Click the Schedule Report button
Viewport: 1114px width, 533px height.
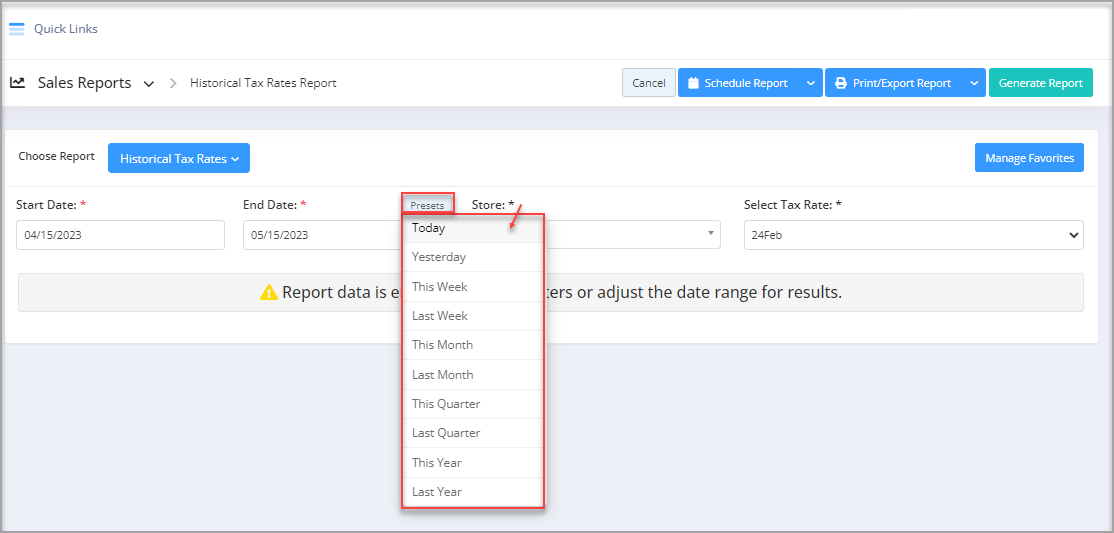[x=737, y=83]
